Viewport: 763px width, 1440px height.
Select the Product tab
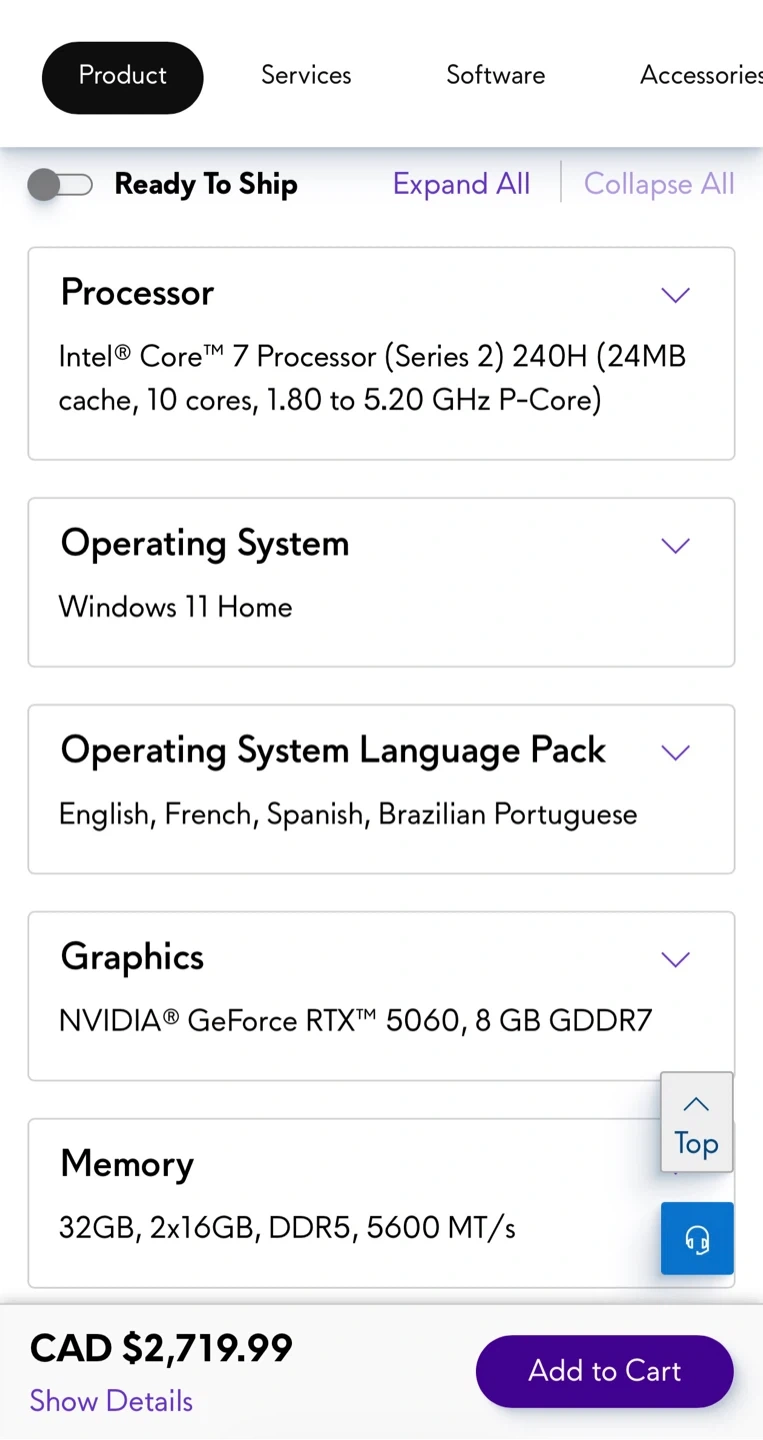pyautogui.click(x=122, y=76)
